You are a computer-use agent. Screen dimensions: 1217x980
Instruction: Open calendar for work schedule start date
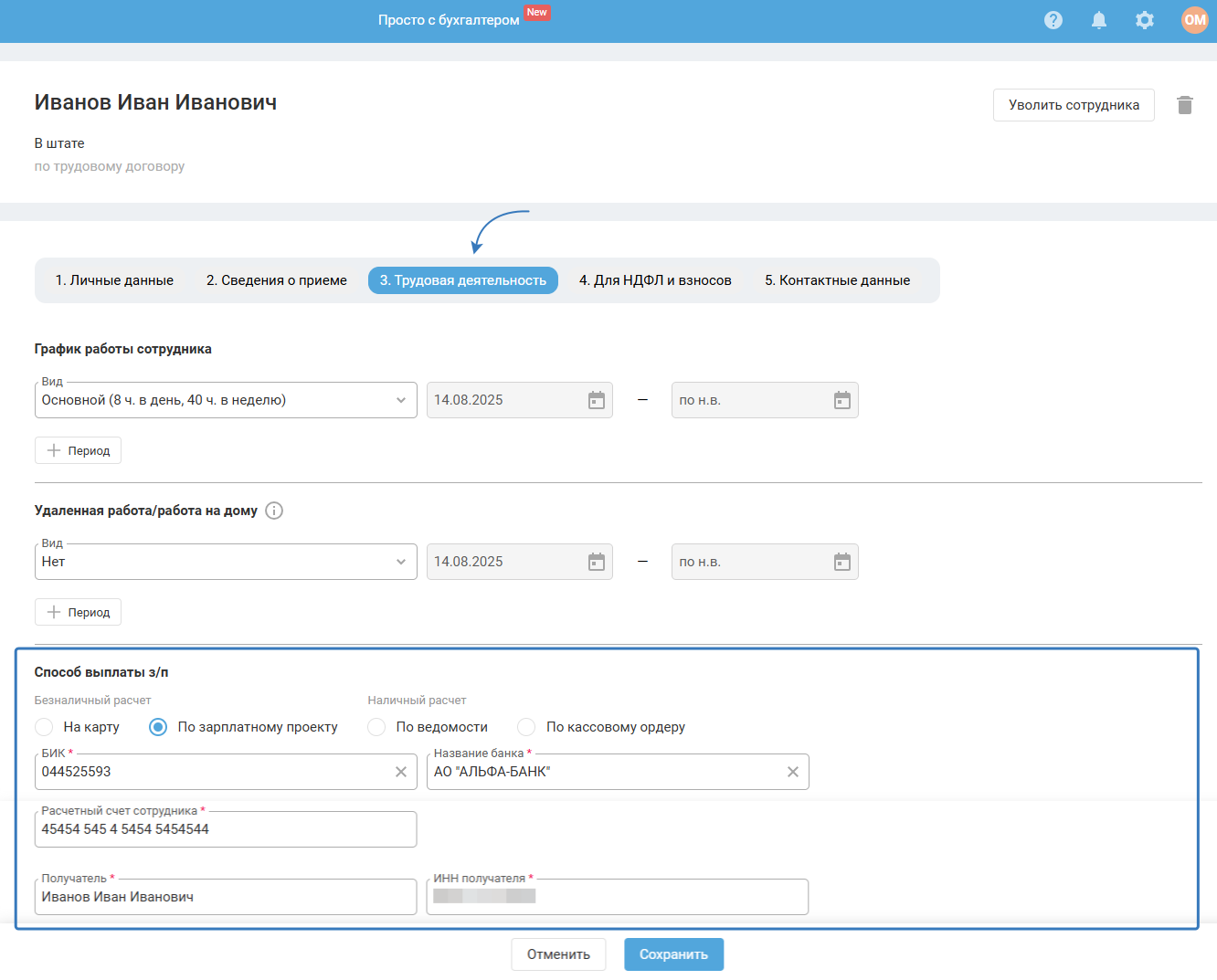[x=597, y=400]
